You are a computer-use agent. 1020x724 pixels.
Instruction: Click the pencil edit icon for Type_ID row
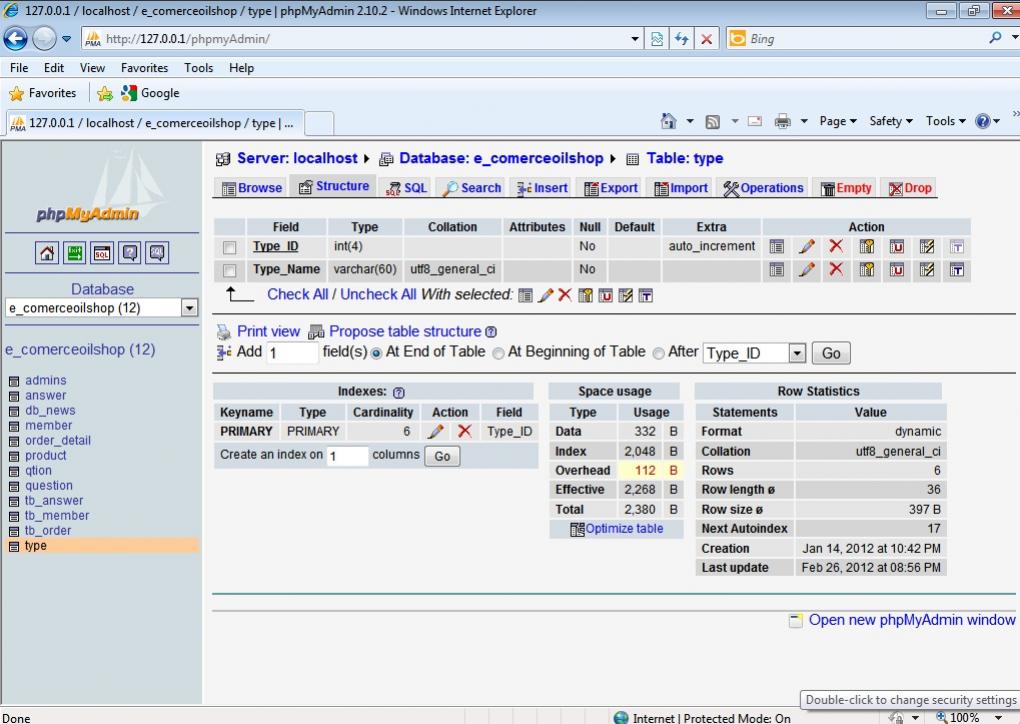point(806,246)
